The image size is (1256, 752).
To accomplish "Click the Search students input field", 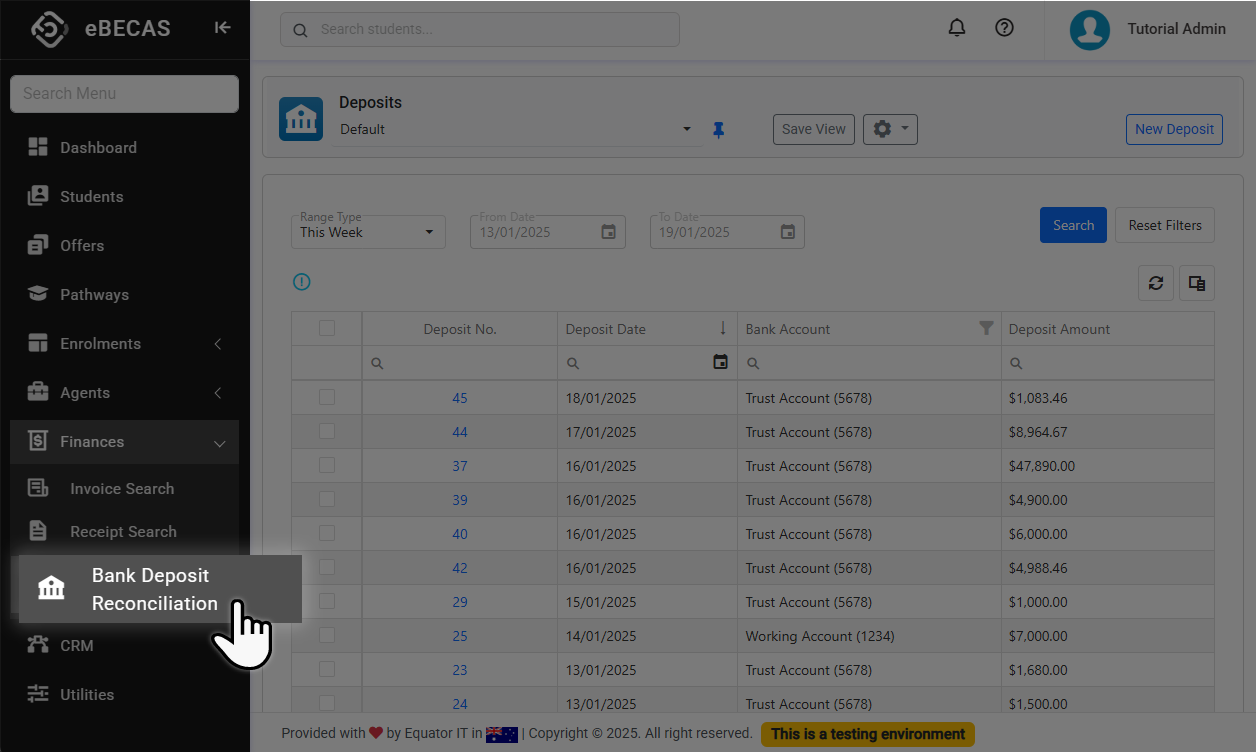I will click(490, 29).
